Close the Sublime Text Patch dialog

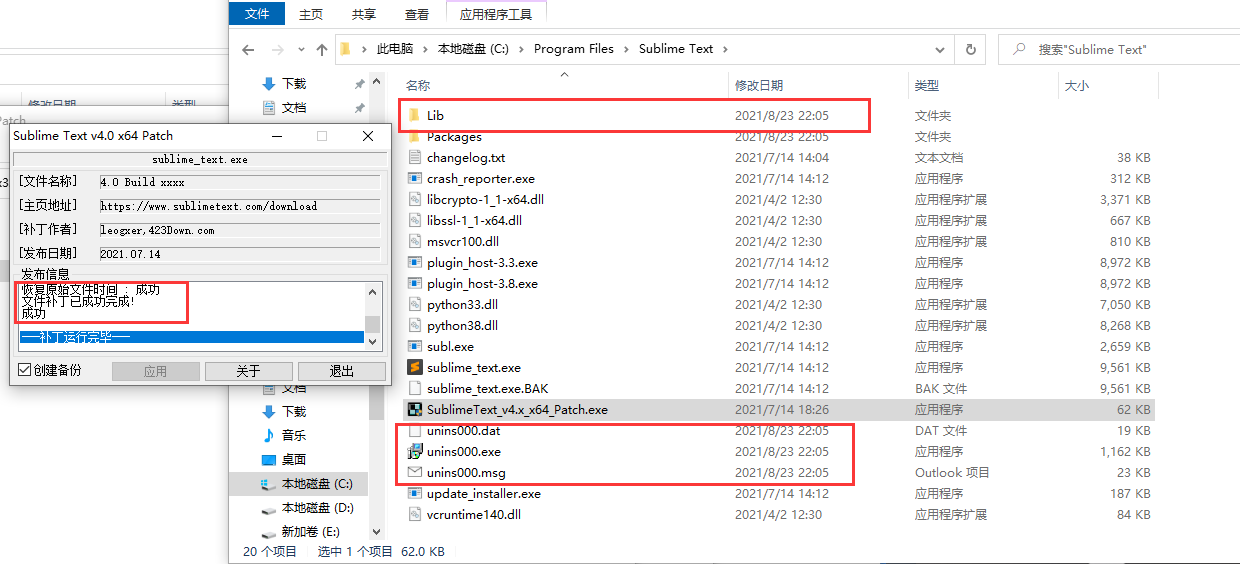368,136
